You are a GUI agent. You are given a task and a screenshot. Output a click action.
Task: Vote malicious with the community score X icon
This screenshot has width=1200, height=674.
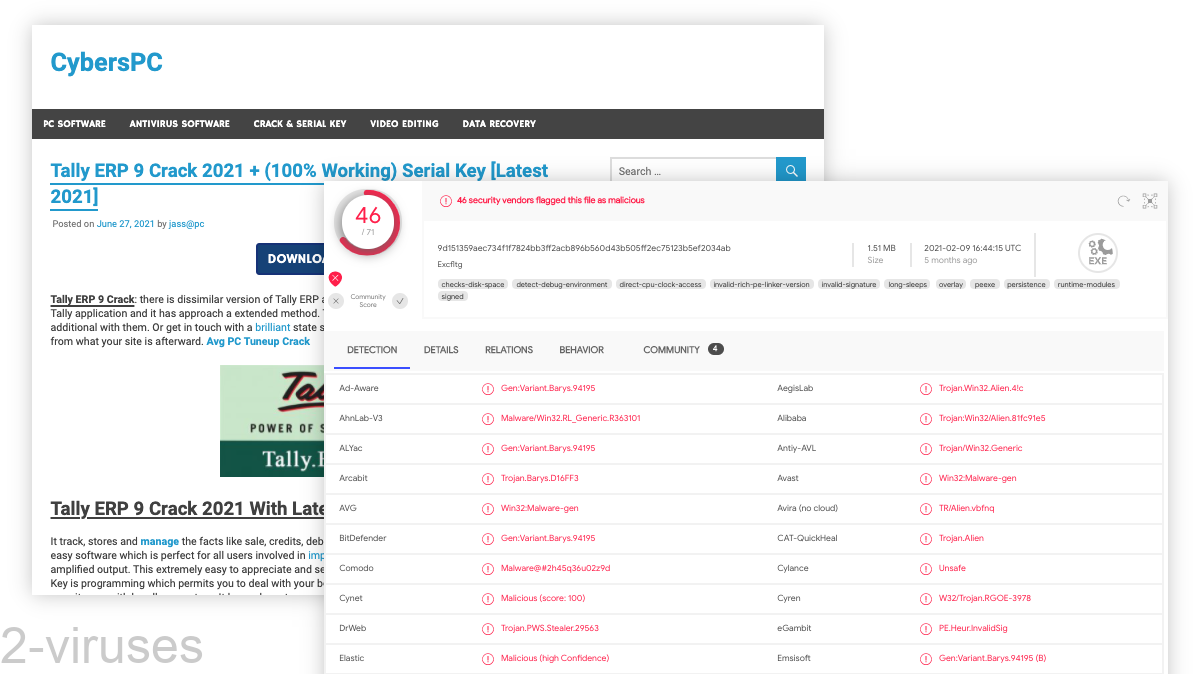point(336,301)
